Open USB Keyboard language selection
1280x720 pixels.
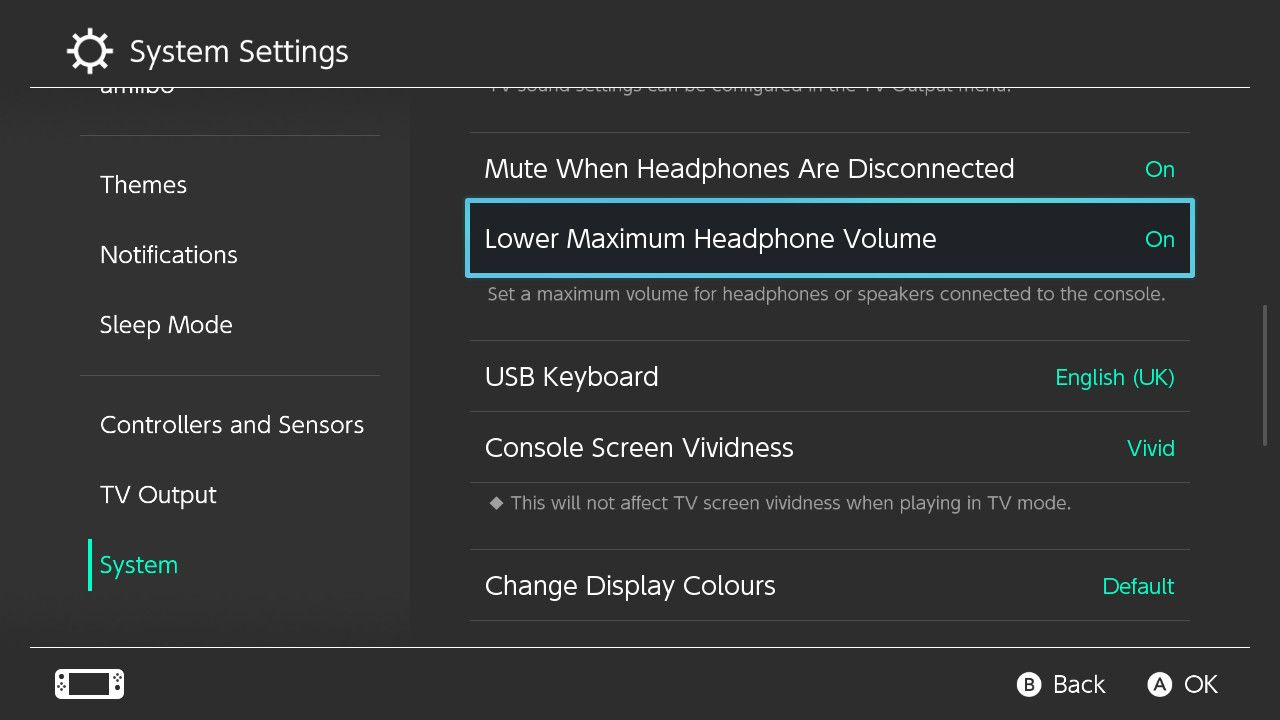click(x=829, y=377)
